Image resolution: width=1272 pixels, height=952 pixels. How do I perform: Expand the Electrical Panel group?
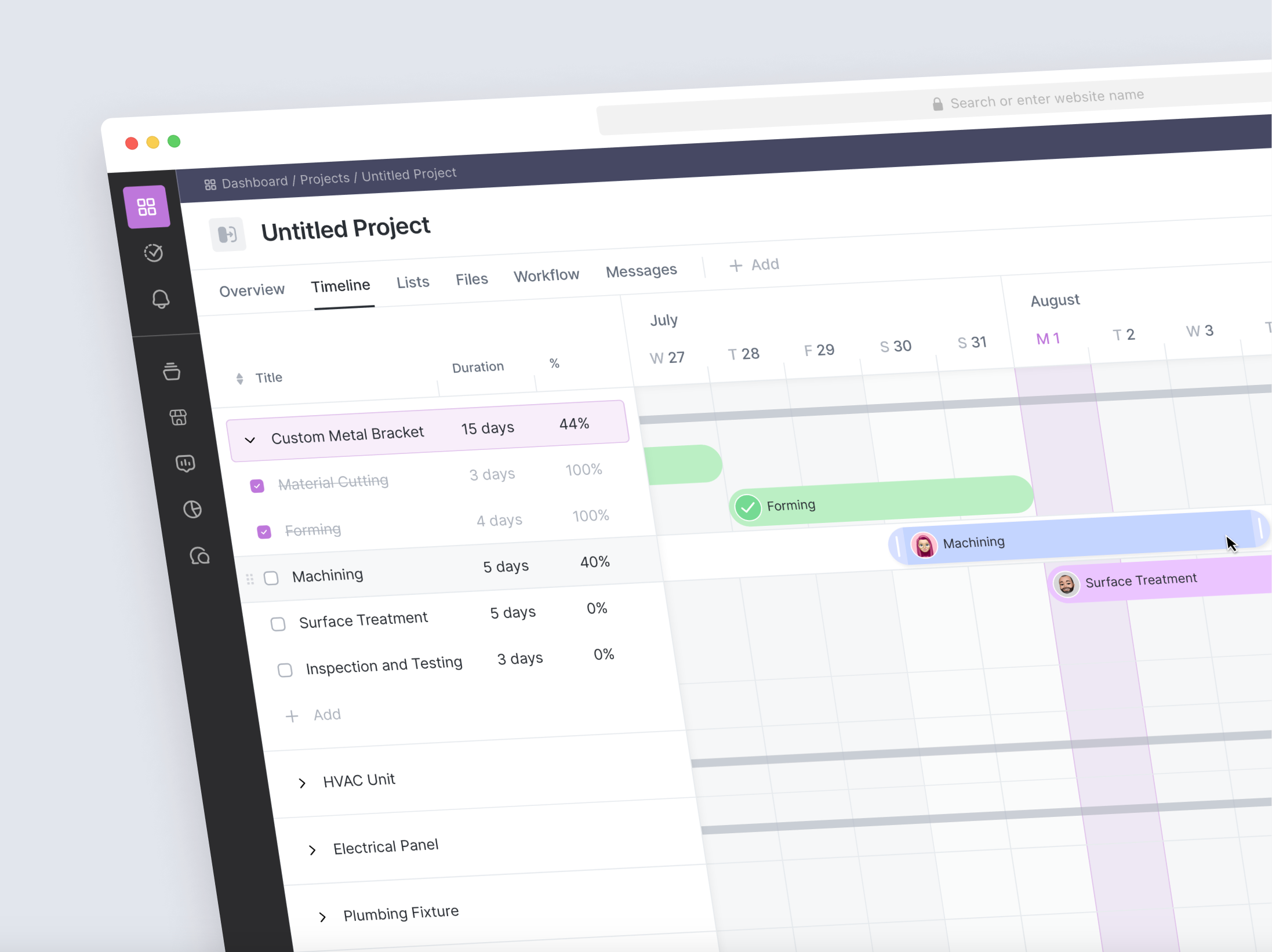point(312,849)
